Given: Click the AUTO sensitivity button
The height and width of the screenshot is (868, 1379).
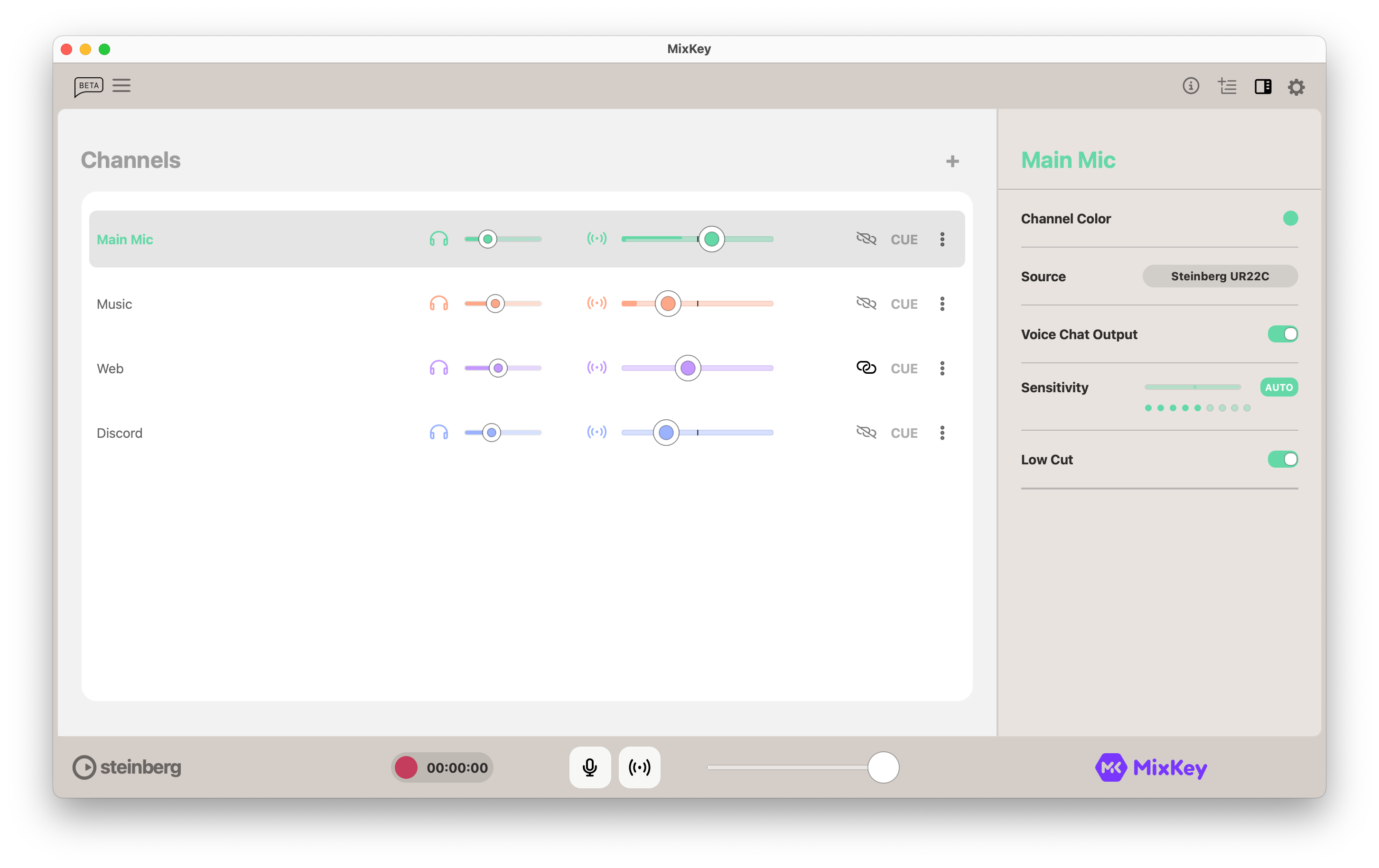Looking at the screenshot, I should click(x=1278, y=388).
